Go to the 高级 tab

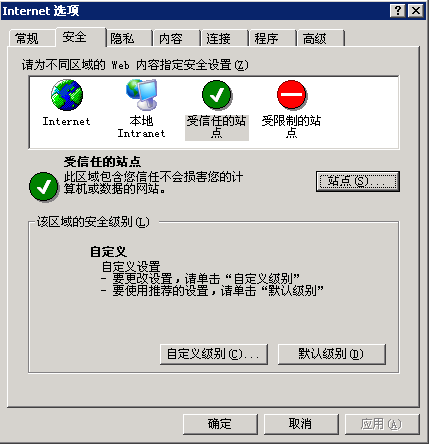click(x=321, y=38)
